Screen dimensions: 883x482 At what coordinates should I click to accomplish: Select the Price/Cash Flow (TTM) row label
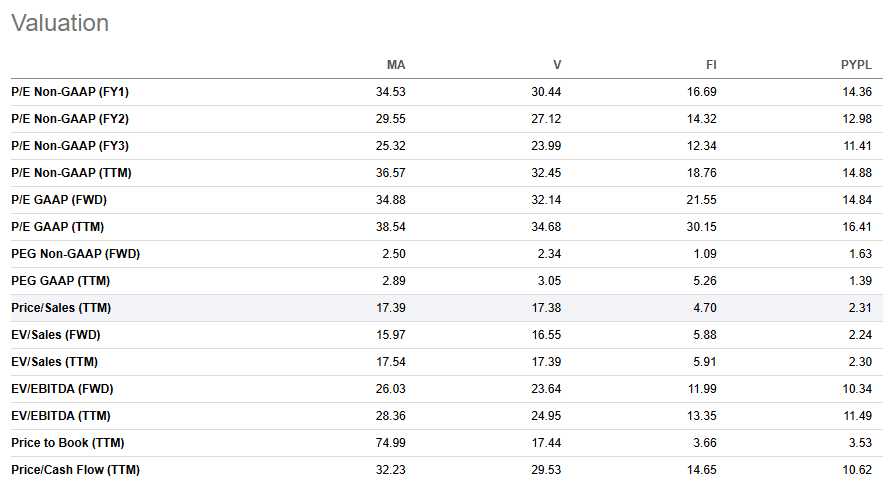pos(75,470)
